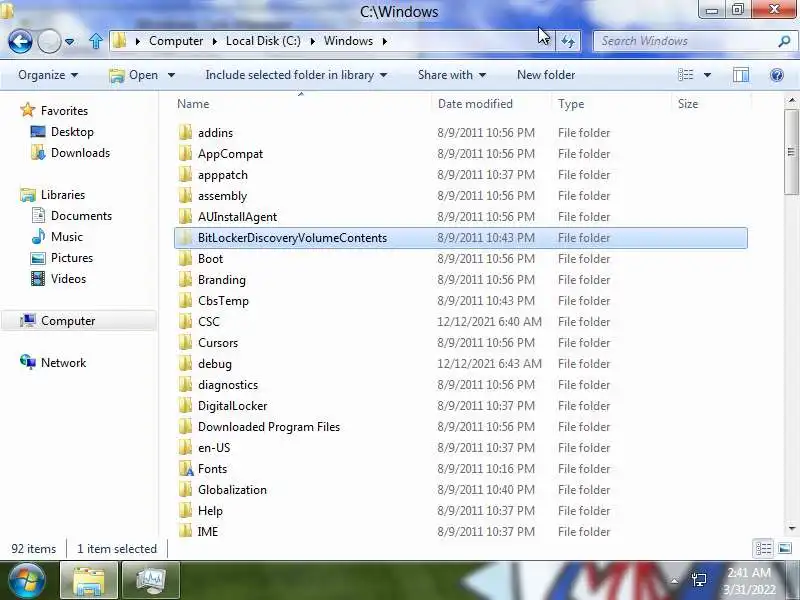Sort by the Type column header
The height and width of the screenshot is (600, 800).
click(571, 104)
